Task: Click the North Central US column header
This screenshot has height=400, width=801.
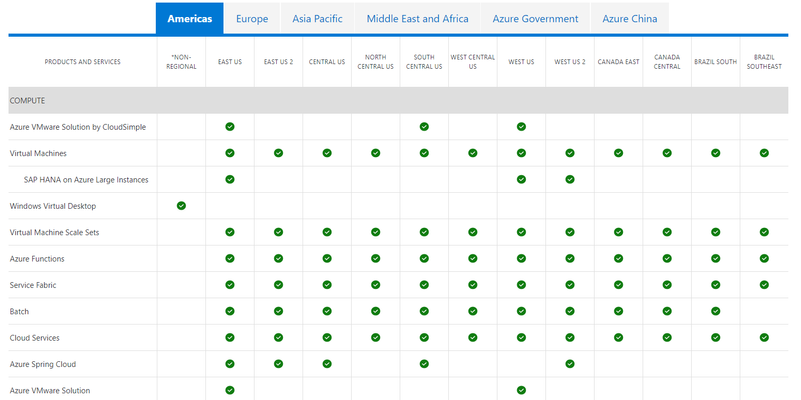Action: click(375, 62)
